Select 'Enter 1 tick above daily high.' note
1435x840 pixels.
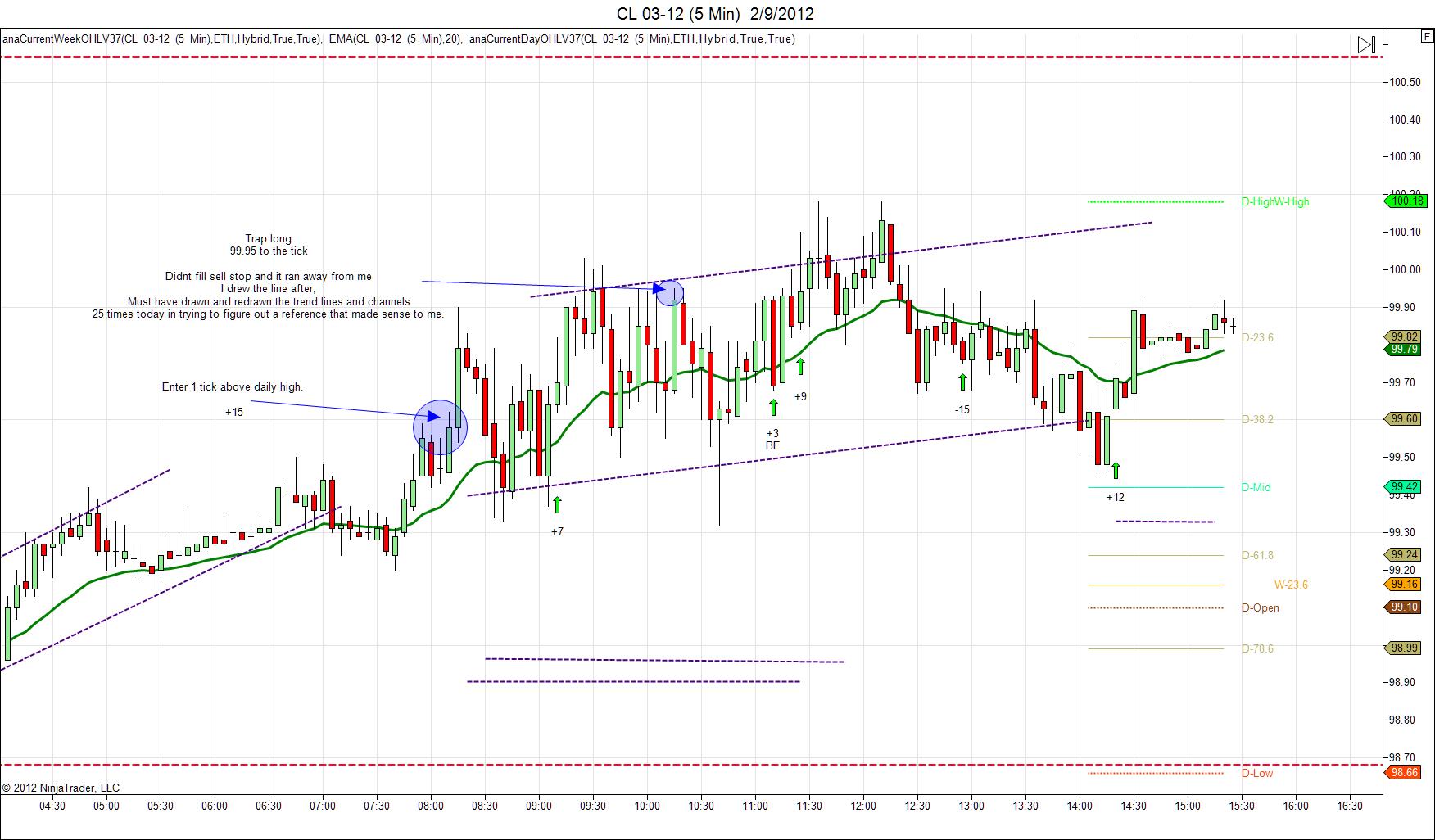click(233, 386)
